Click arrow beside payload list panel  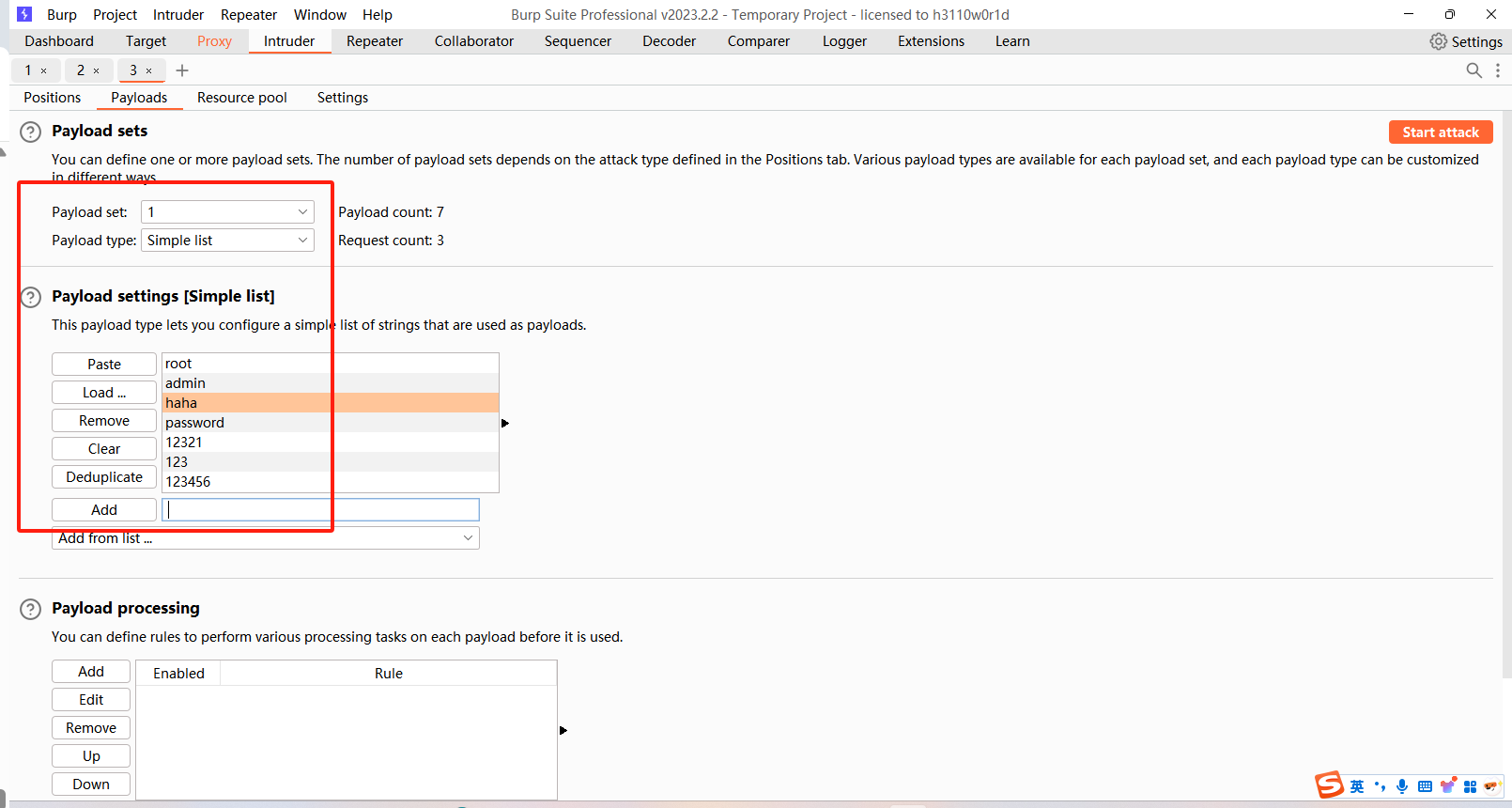[x=505, y=424]
